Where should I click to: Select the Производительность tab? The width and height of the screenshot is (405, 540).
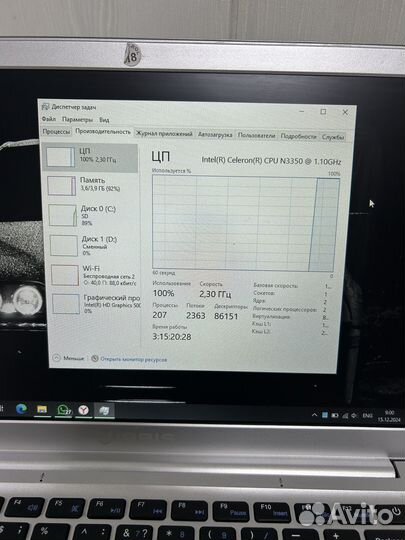103,132
